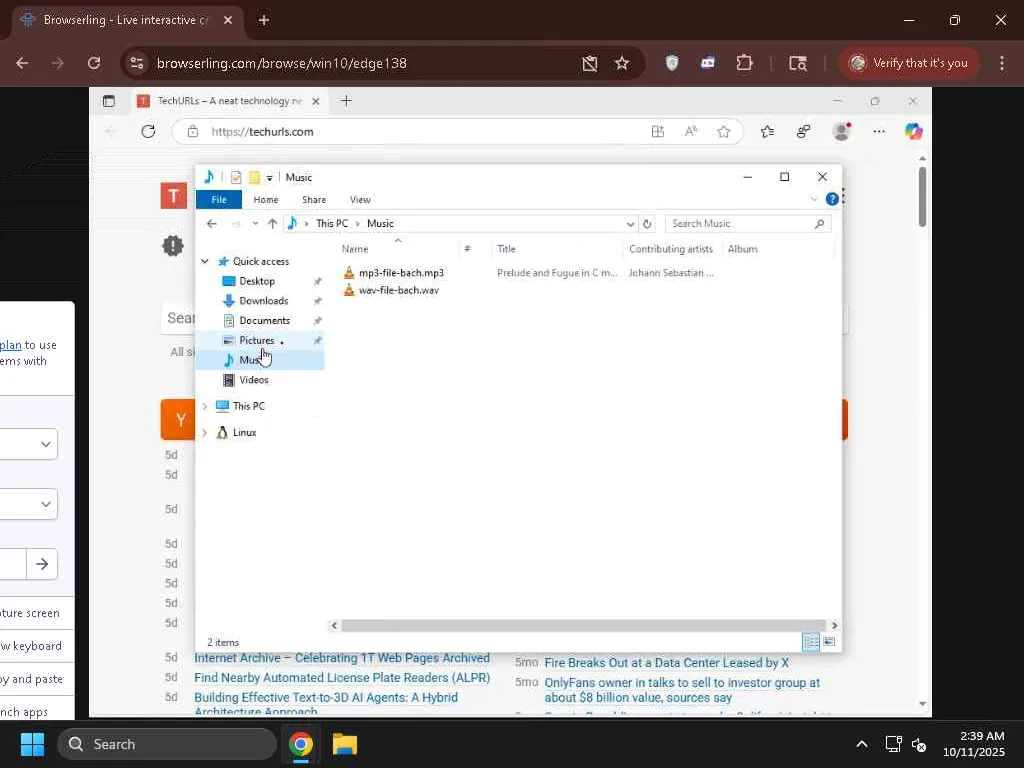Expand the This PC tree node
The height and width of the screenshot is (768, 1024).
[x=204, y=406]
